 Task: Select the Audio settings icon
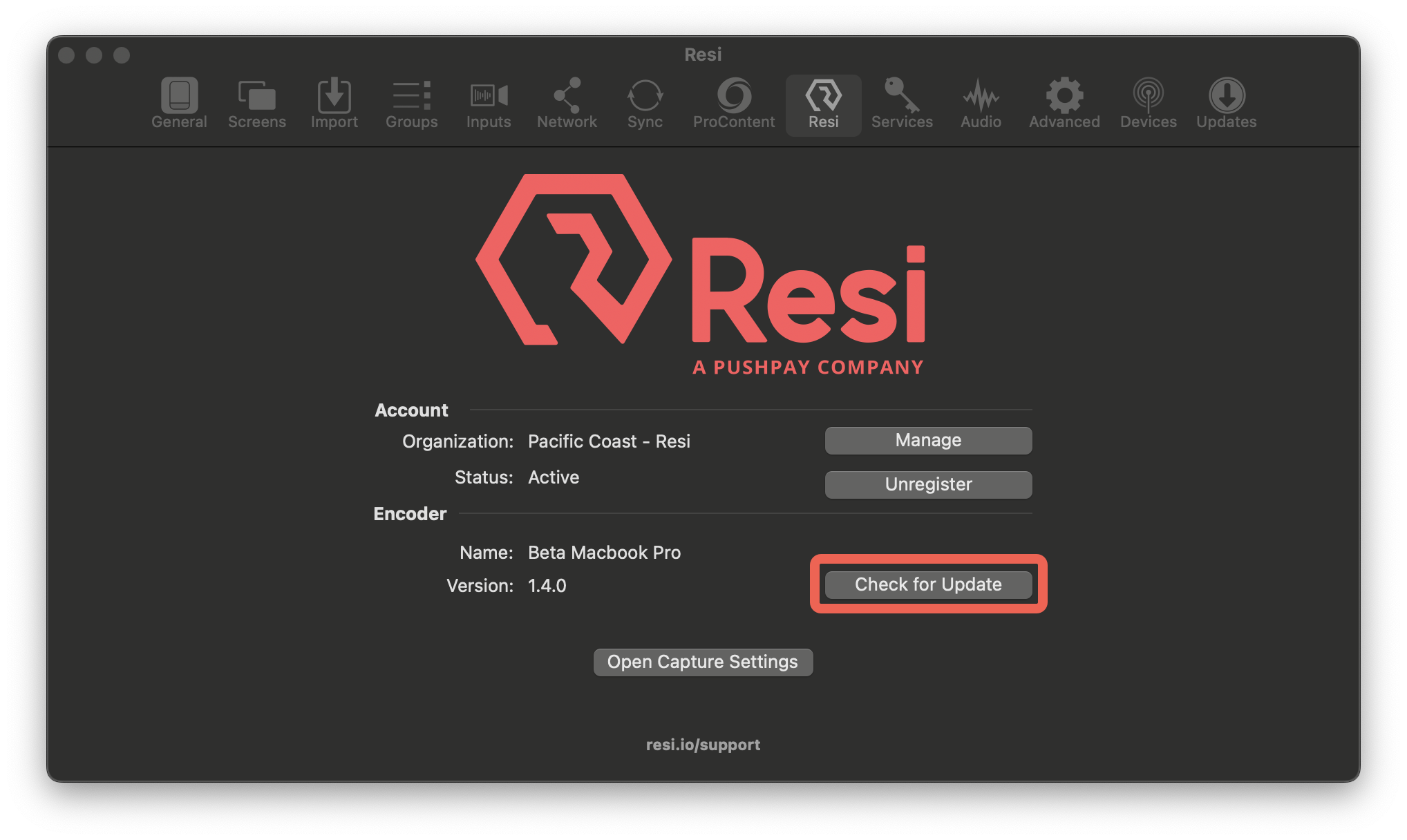(980, 104)
